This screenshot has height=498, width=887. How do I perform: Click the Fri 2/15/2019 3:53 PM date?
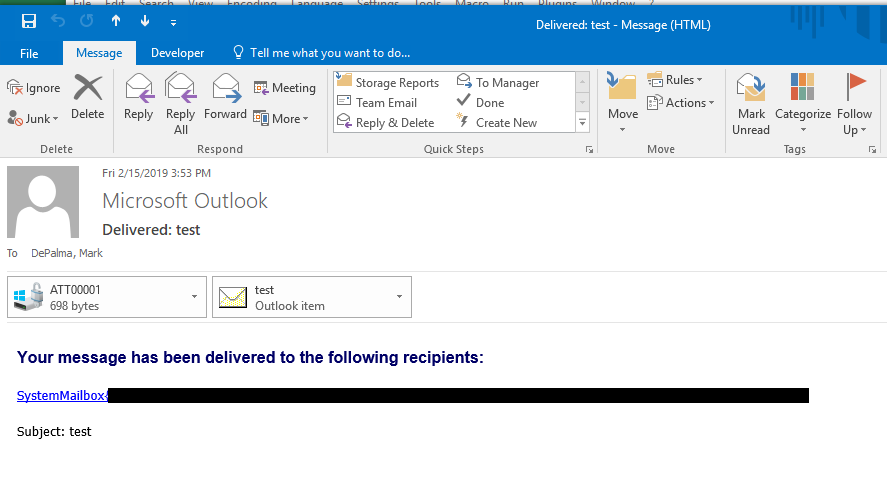(x=156, y=173)
